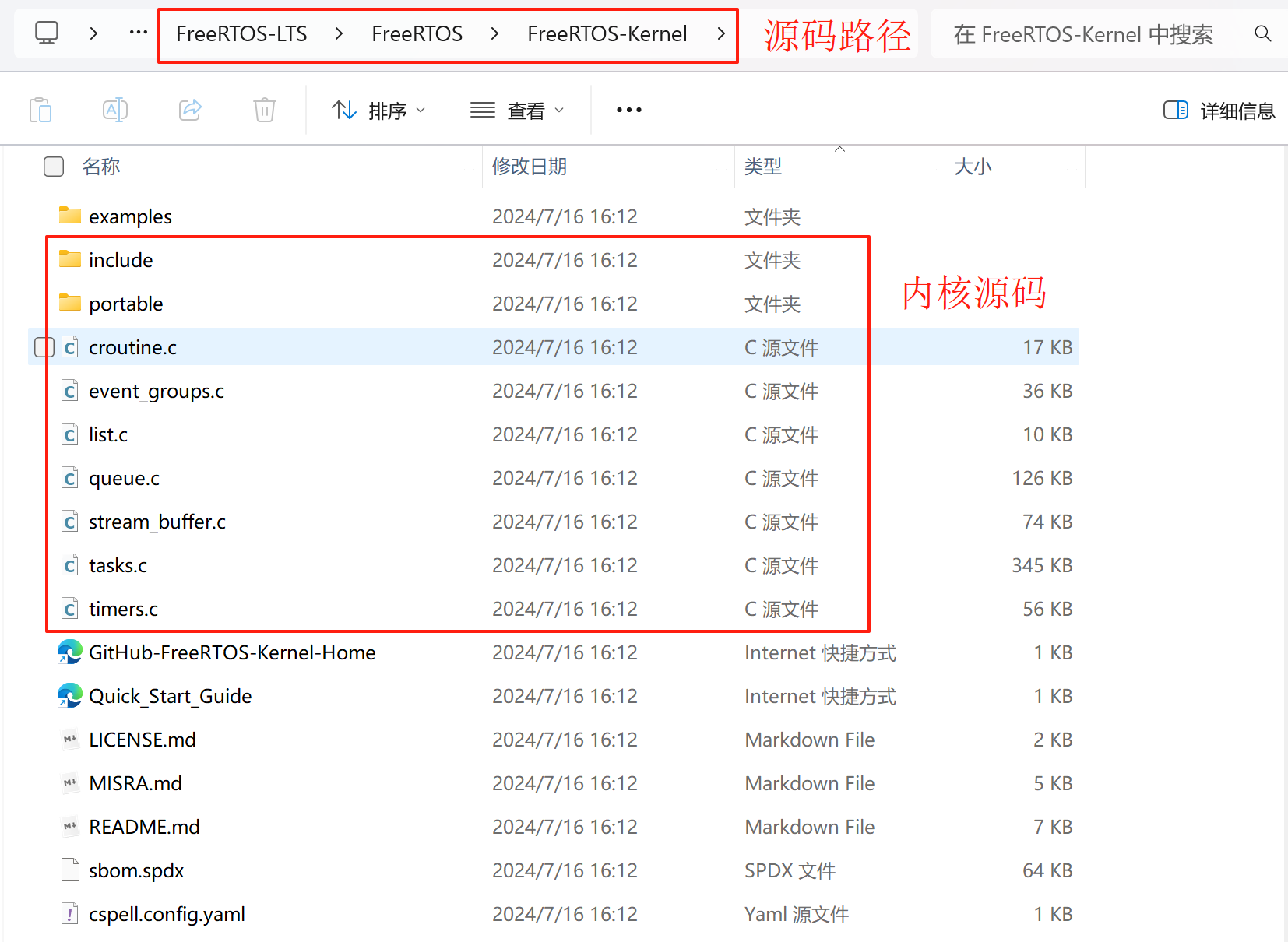Click the examples folder icon
Image resolution: width=1288 pixels, height=942 pixels.
(70, 215)
